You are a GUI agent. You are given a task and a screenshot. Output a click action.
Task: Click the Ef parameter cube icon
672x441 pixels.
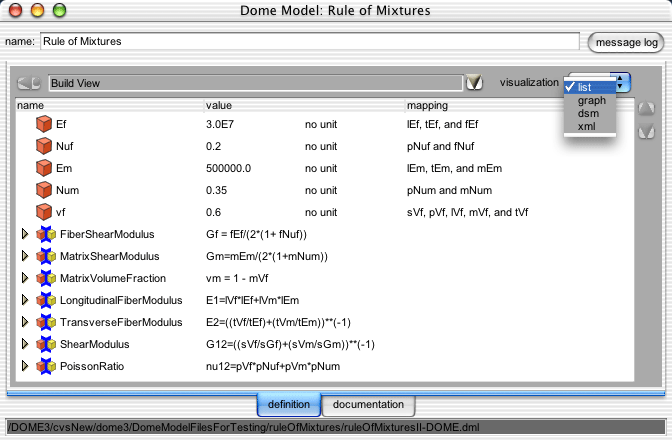(44, 124)
